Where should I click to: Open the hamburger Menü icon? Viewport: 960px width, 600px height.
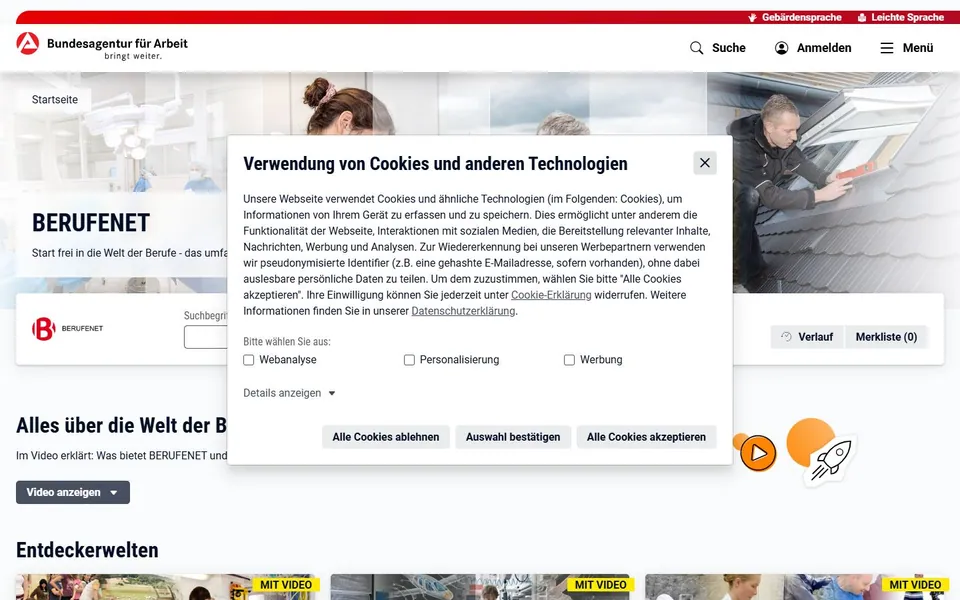[887, 48]
